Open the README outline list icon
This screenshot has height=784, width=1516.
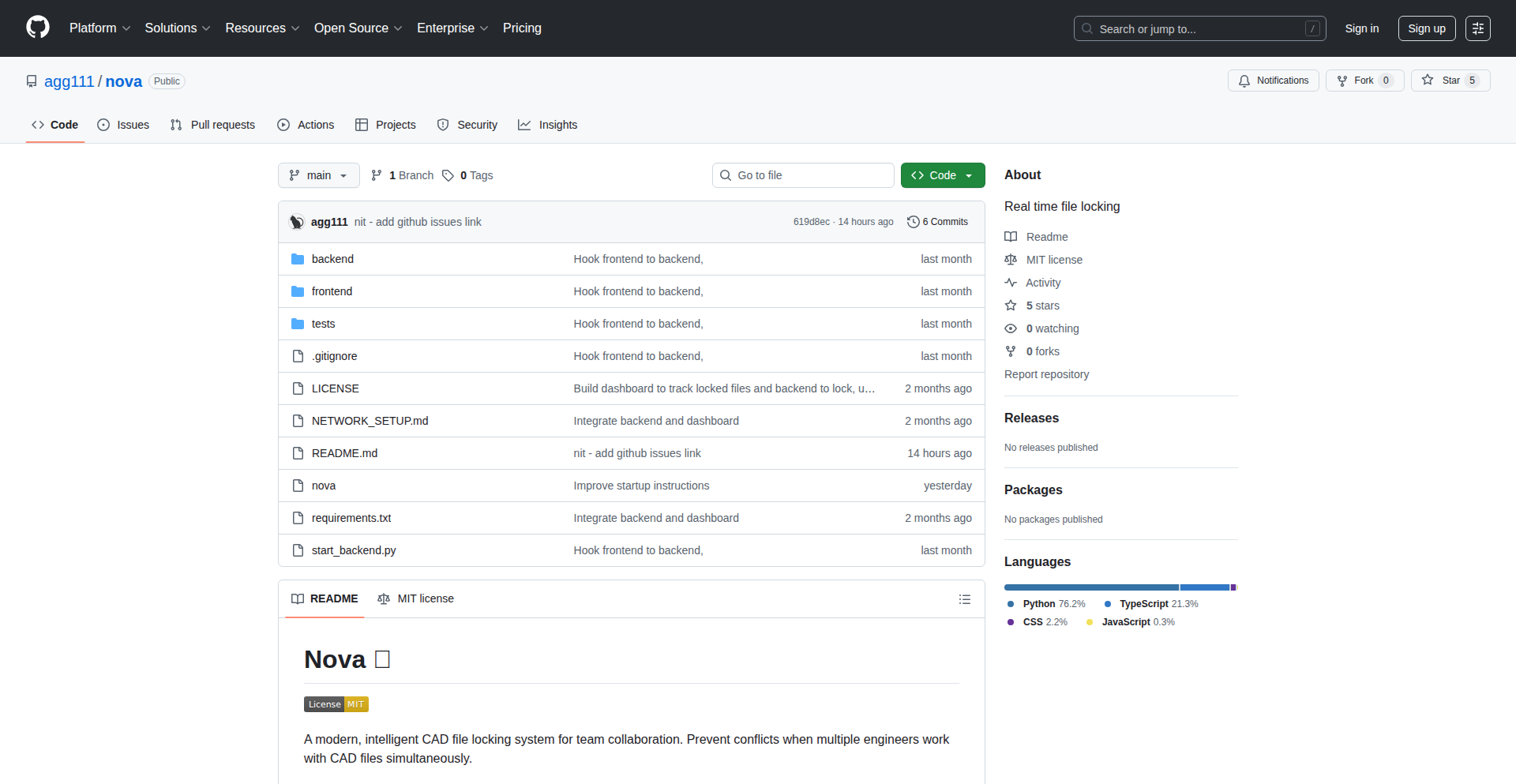(x=964, y=599)
